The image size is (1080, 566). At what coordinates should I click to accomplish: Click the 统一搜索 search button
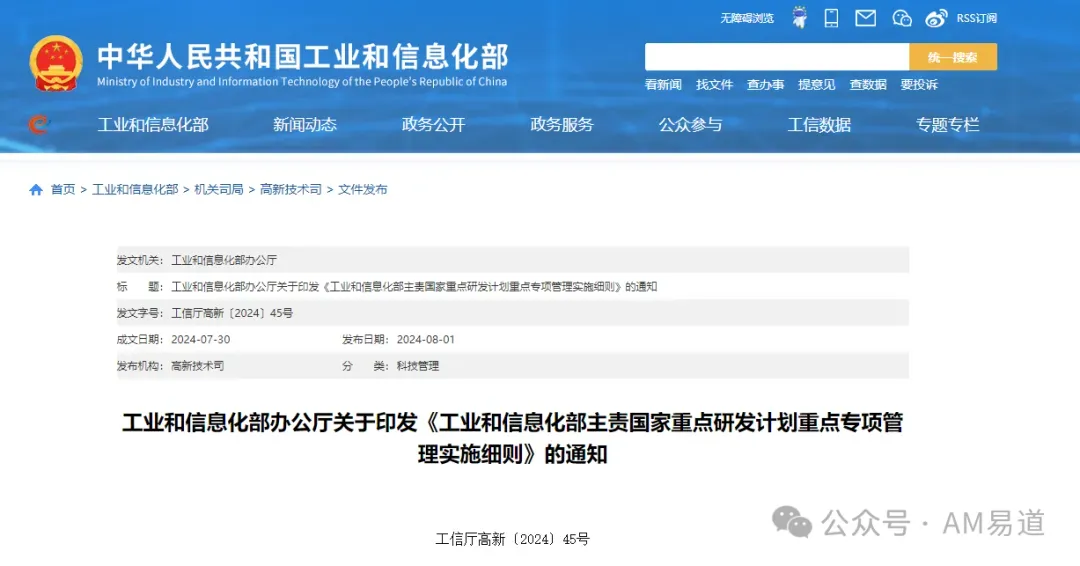tap(953, 57)
